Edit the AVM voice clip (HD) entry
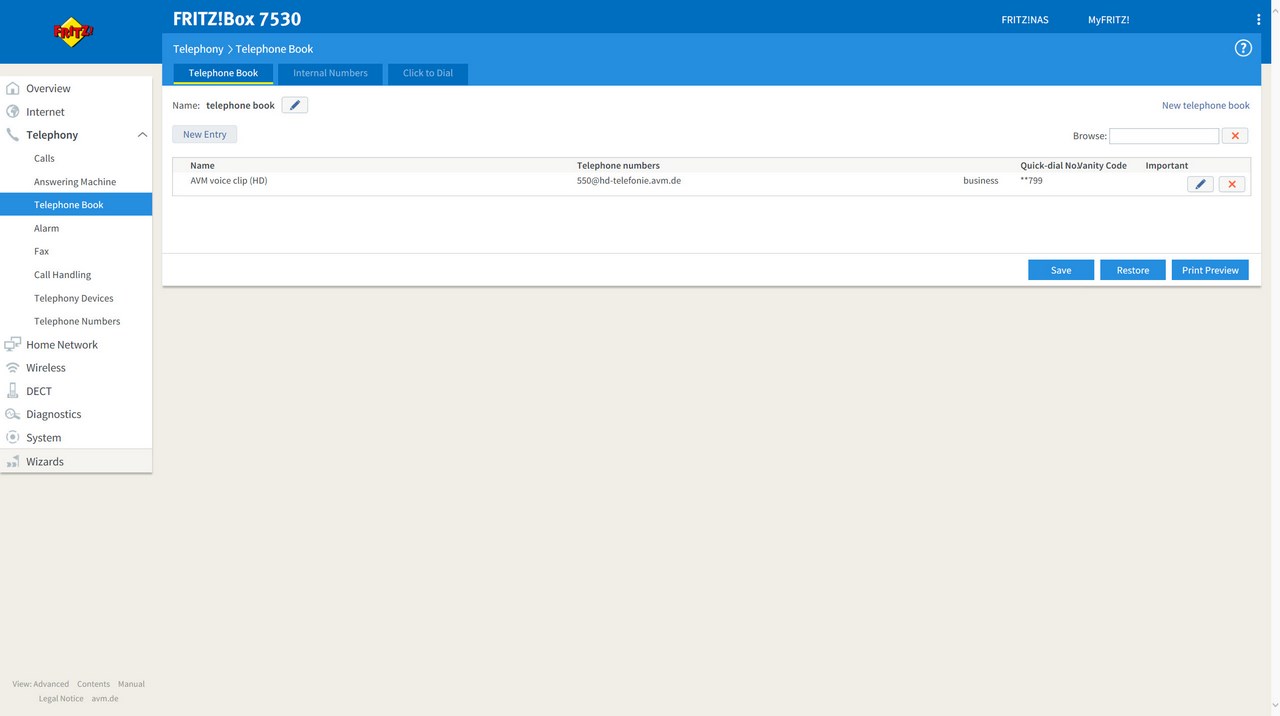1280x716 pixels. pyautogui.click(x=1200, y=184)
